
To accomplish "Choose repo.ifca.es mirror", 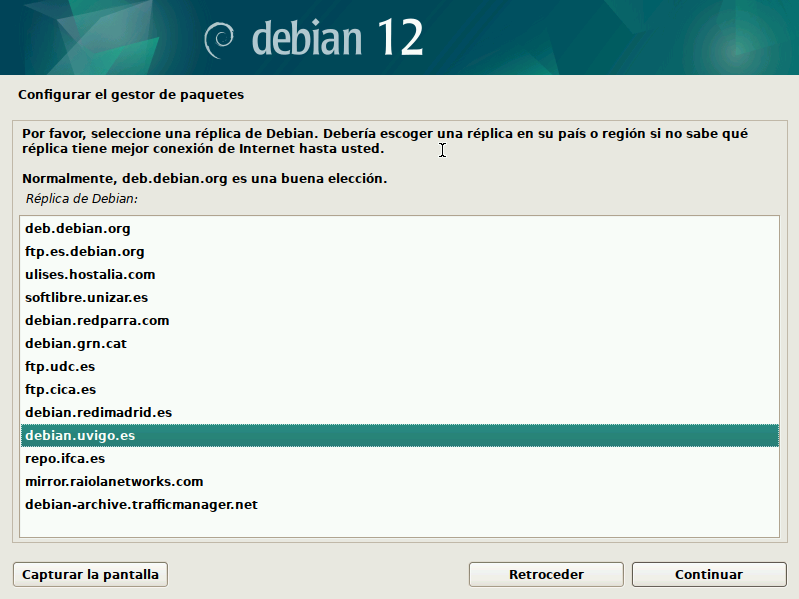I will point(65,459).
